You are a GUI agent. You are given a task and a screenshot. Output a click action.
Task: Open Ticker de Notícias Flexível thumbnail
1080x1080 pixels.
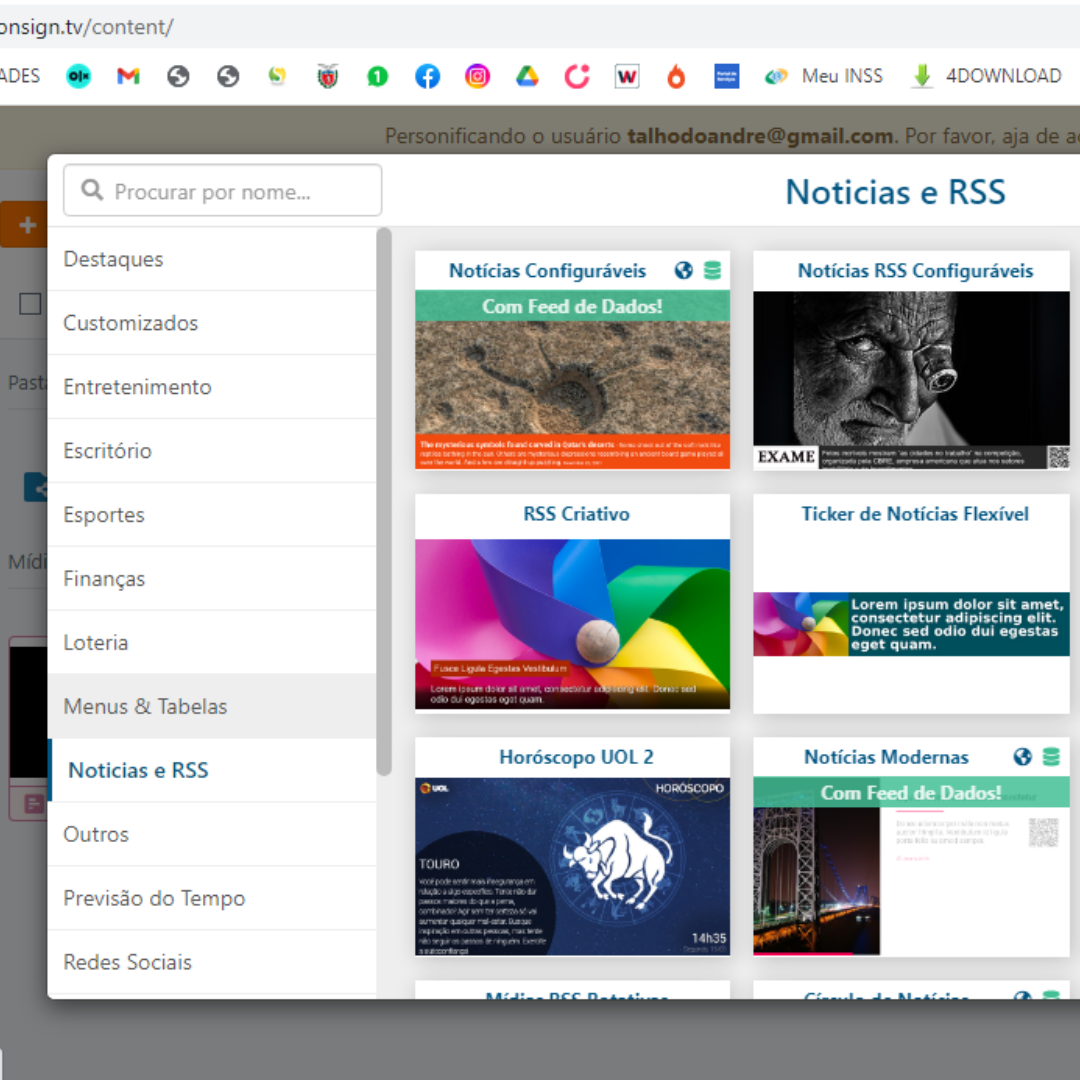click(x=911, y=624)
